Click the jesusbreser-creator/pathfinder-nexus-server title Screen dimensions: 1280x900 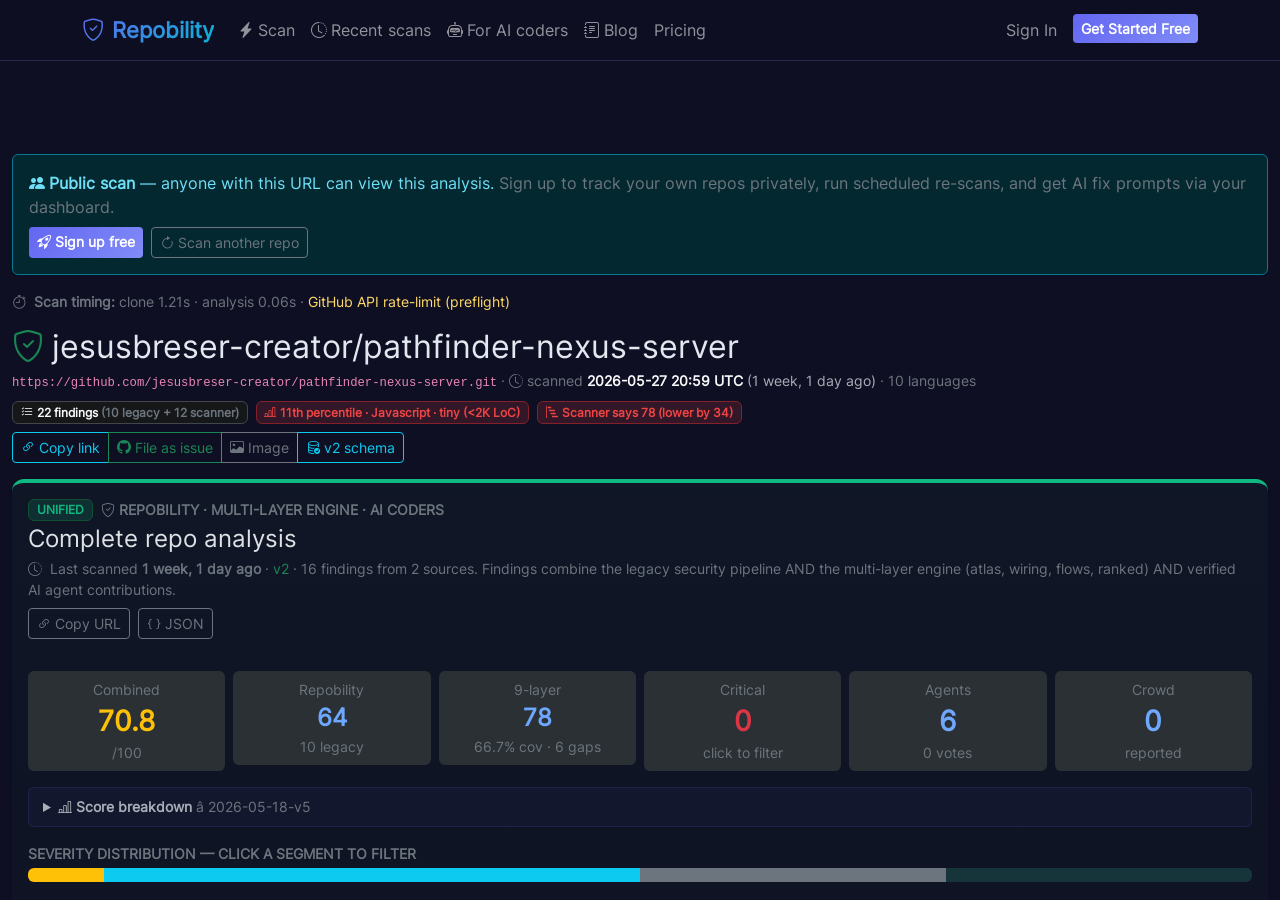395,346
